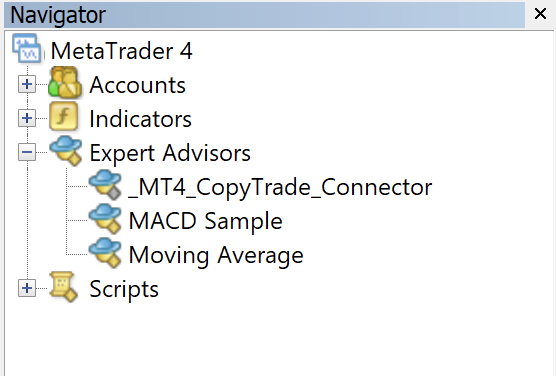Close the Navigator panel
The image size is (556, 376).
540,14
